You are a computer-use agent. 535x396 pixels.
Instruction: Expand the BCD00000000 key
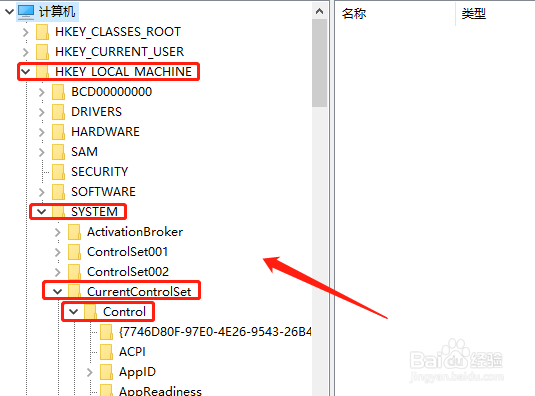(41, 92)
